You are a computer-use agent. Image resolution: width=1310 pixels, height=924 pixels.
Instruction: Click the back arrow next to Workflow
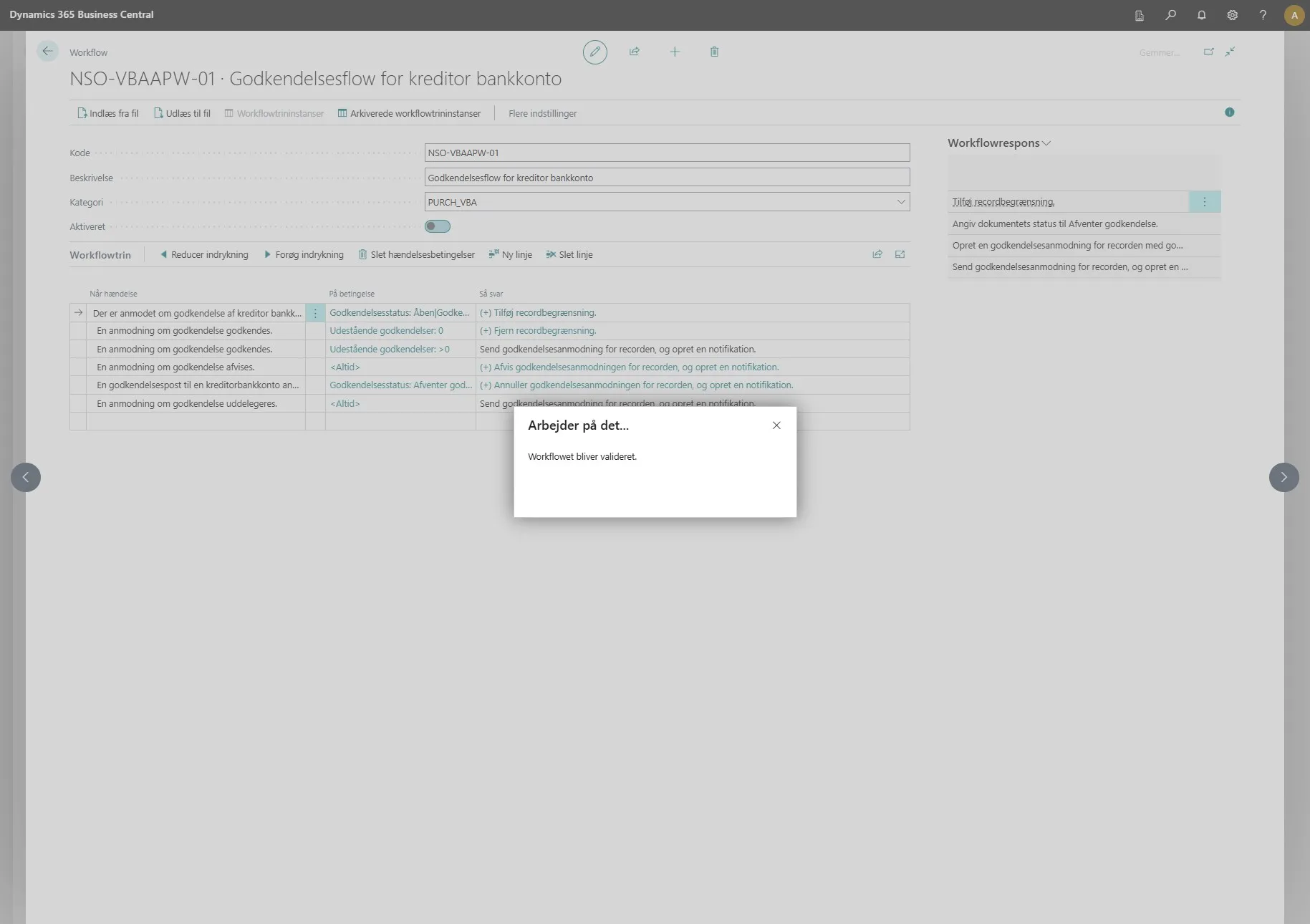(47, 52)
